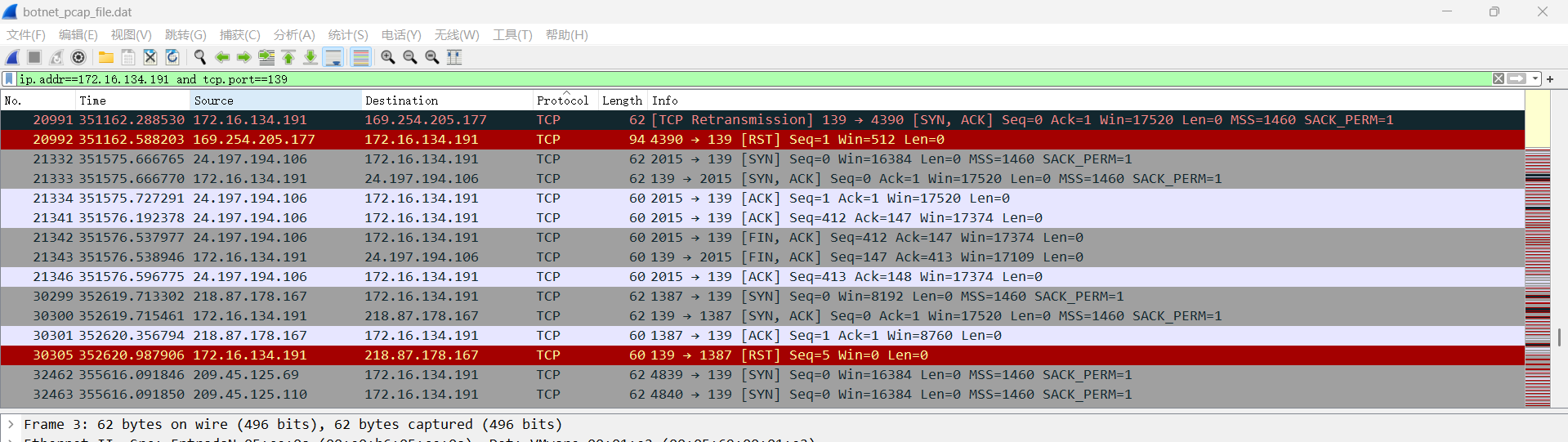Open a capture file with folder icon
This screenshot has width=1568, height=442.
pyautogui.click(x=106, y=57)
